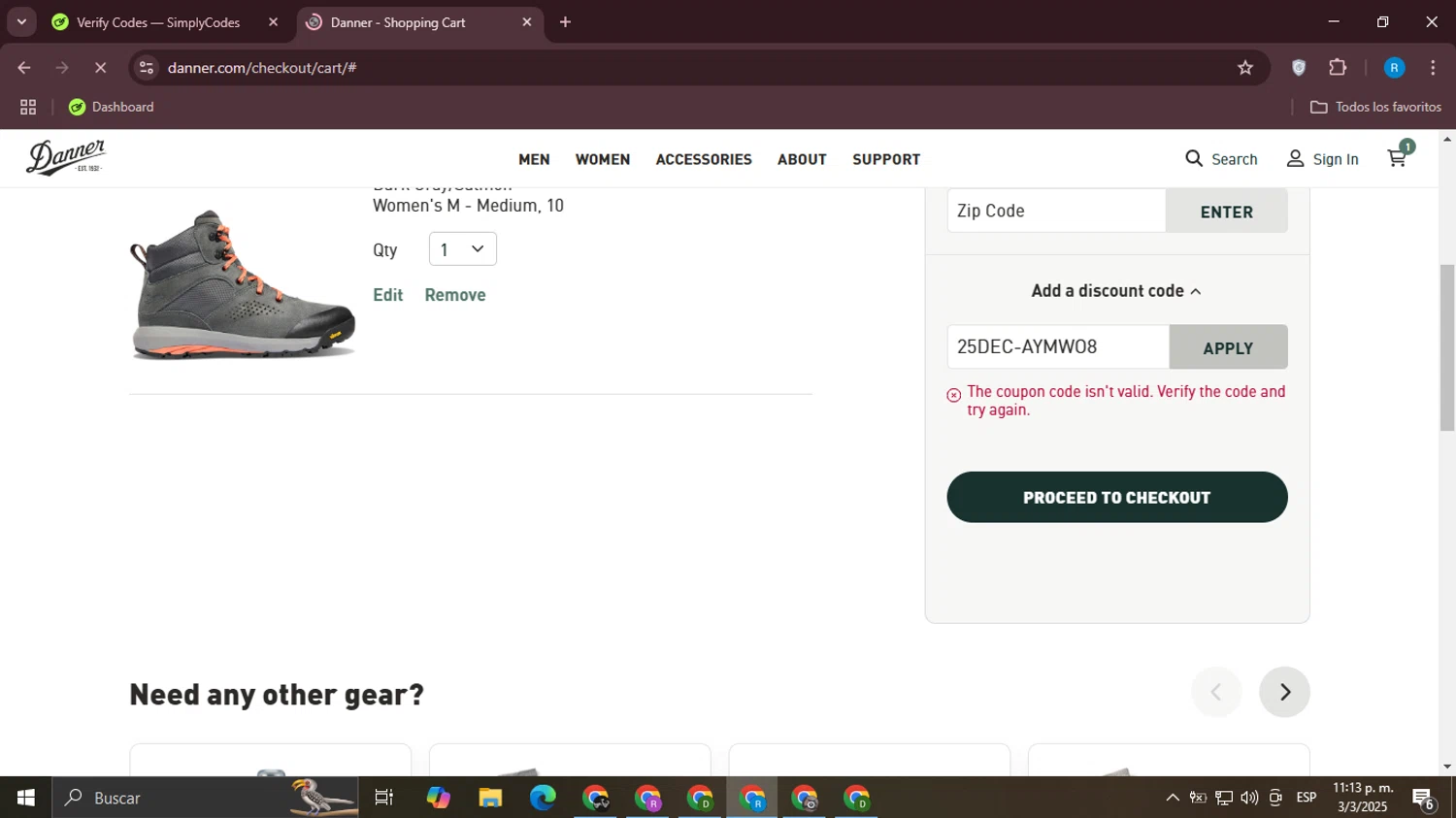Open the shopping cart icon with badge
This screenshot has width=1456, height=818.
point(1400,155)
